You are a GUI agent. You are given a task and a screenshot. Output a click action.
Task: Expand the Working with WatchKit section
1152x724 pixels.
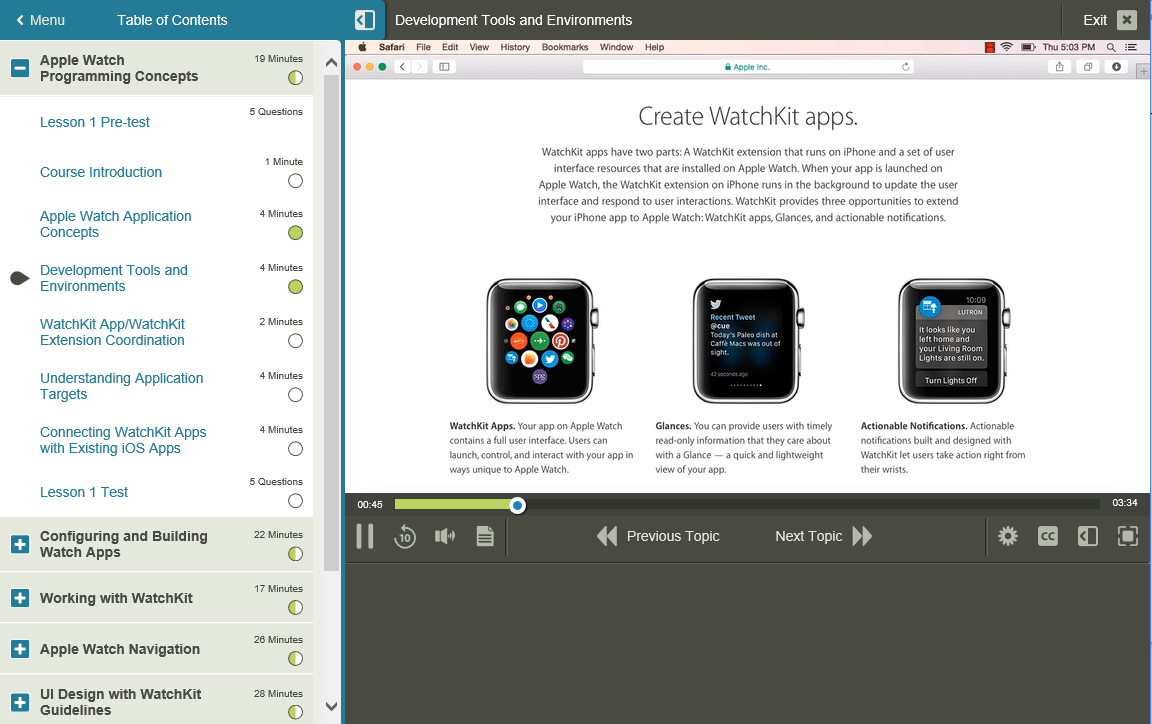(19, 597)
